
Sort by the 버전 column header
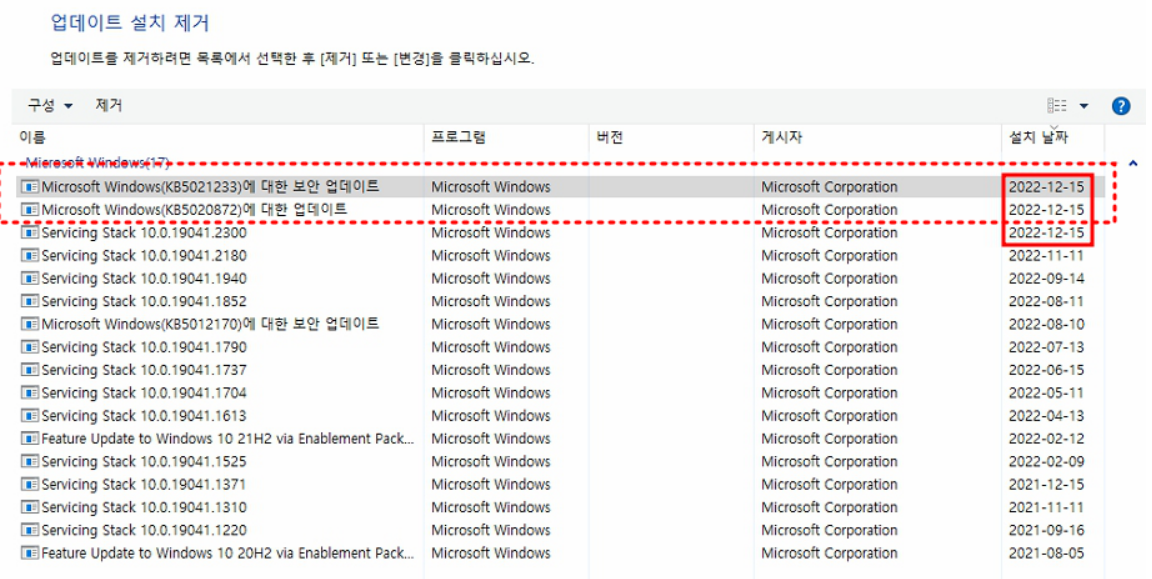[610, 137]
